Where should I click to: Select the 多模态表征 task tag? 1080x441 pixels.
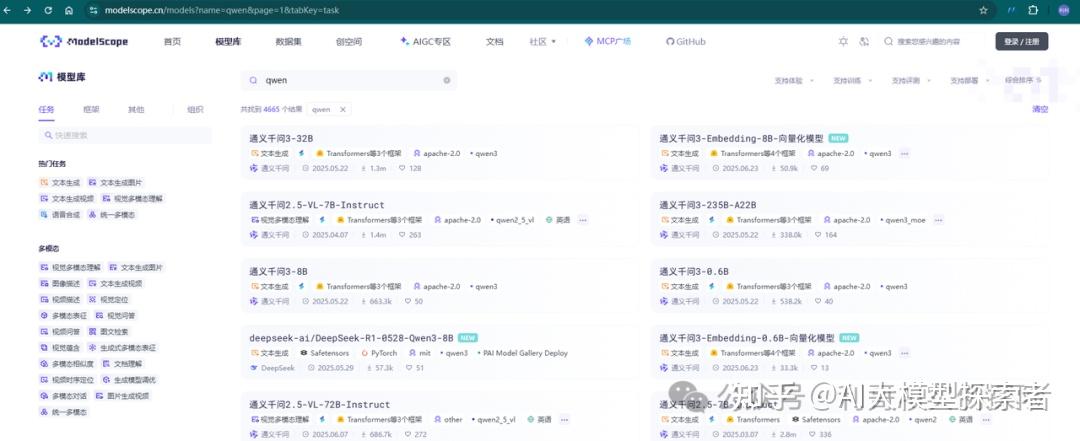(x=63, y=316)
